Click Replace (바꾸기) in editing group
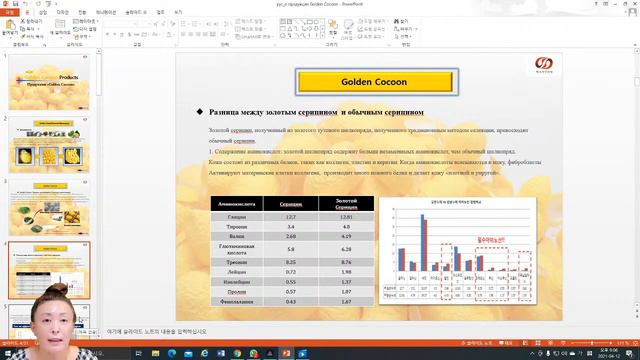 click(405, 29)
